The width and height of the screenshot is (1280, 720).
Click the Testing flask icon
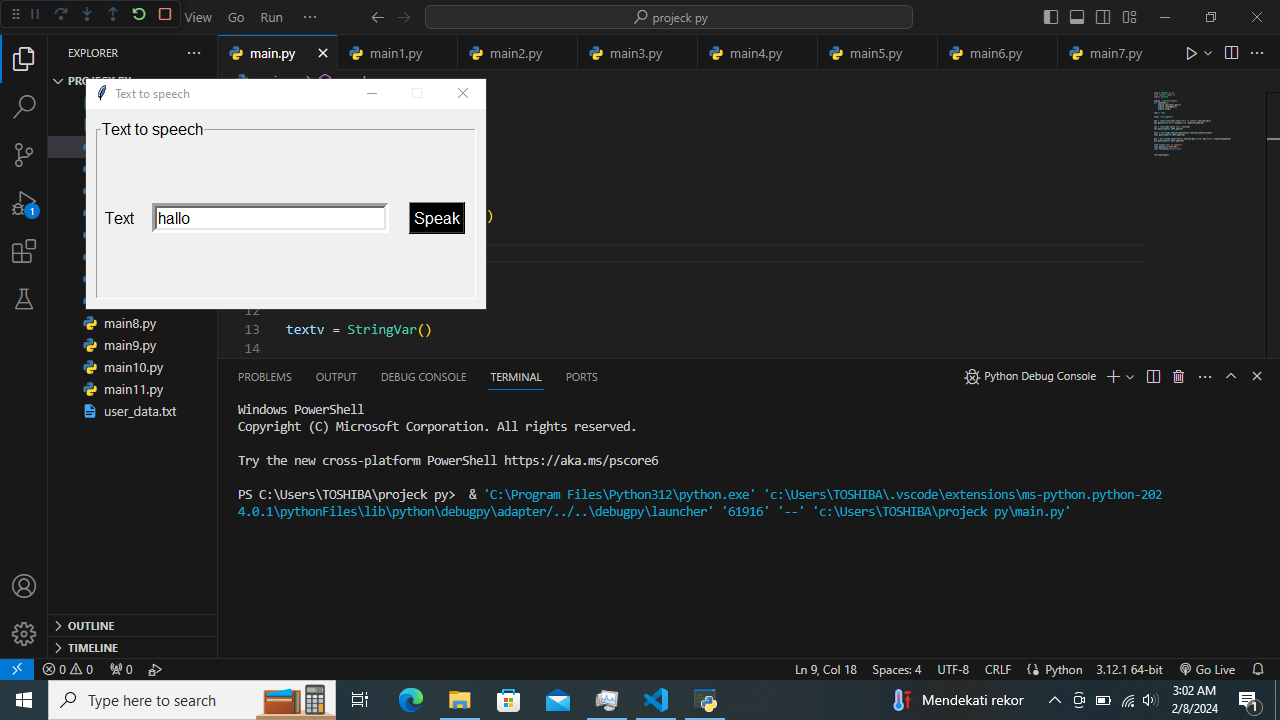click(x=24, y=299)
